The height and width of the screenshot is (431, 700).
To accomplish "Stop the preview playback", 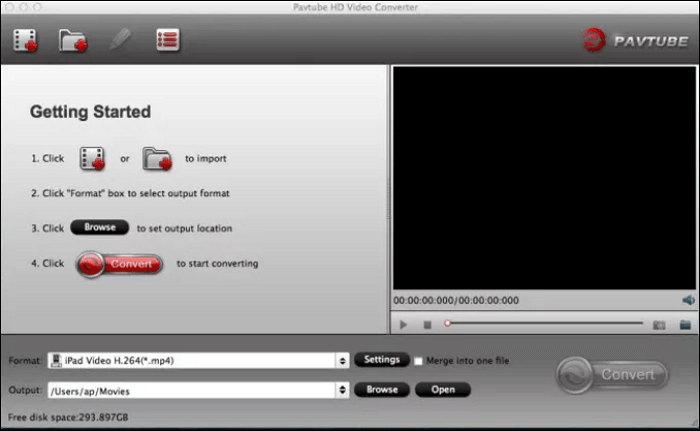I will pyautogui.click(x=427, y=325).
